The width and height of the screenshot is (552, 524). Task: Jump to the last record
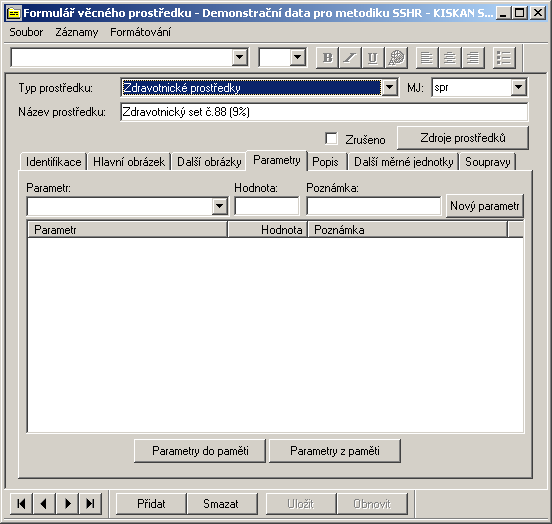(90, 504)
